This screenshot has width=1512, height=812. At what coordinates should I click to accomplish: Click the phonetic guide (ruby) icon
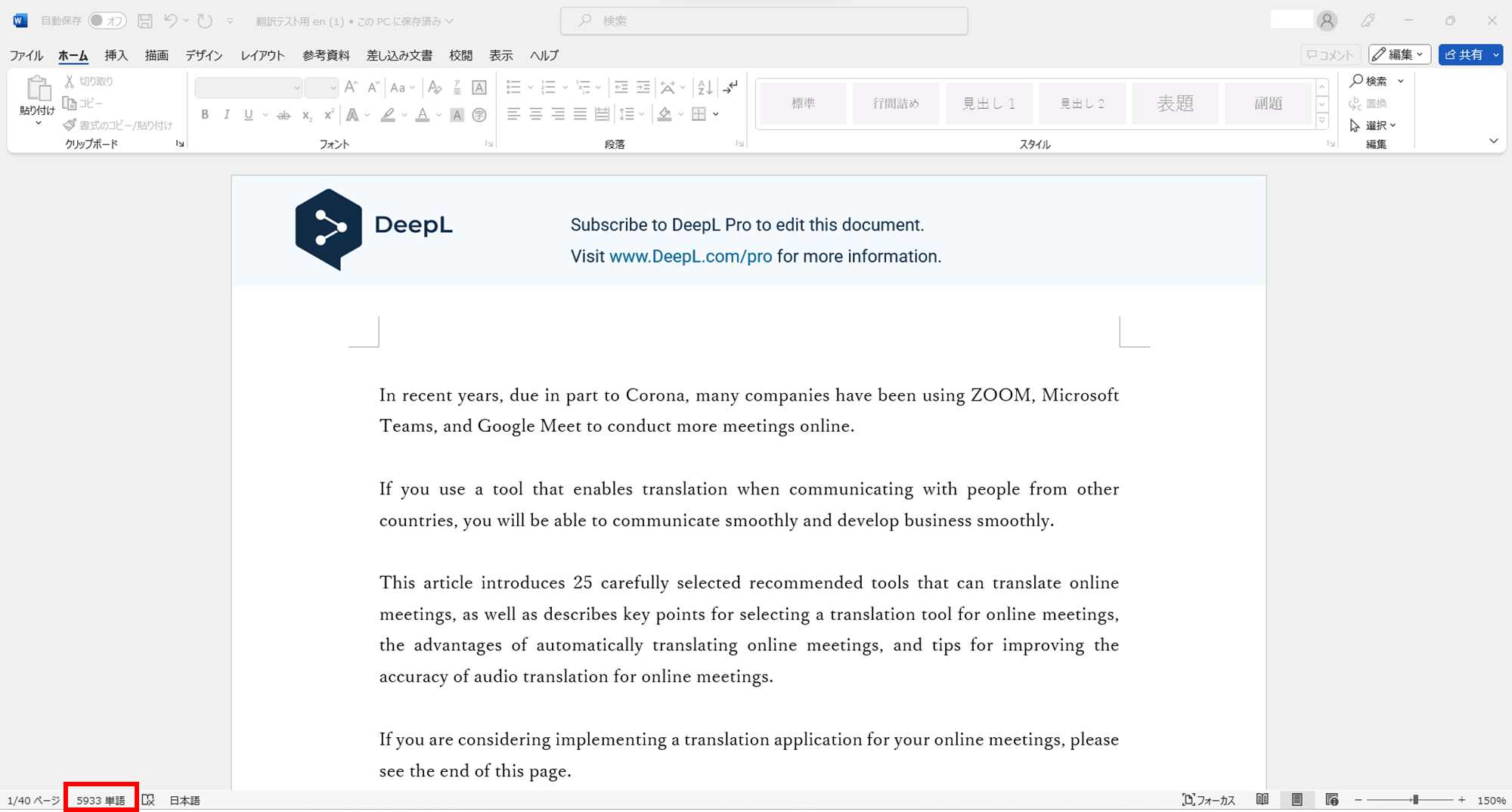457,87
